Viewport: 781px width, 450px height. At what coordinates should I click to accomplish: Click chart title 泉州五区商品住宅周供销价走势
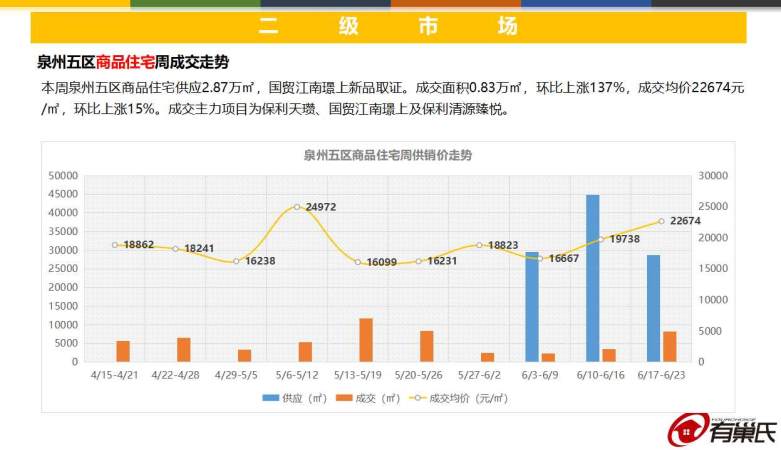(x=388, y=155)
